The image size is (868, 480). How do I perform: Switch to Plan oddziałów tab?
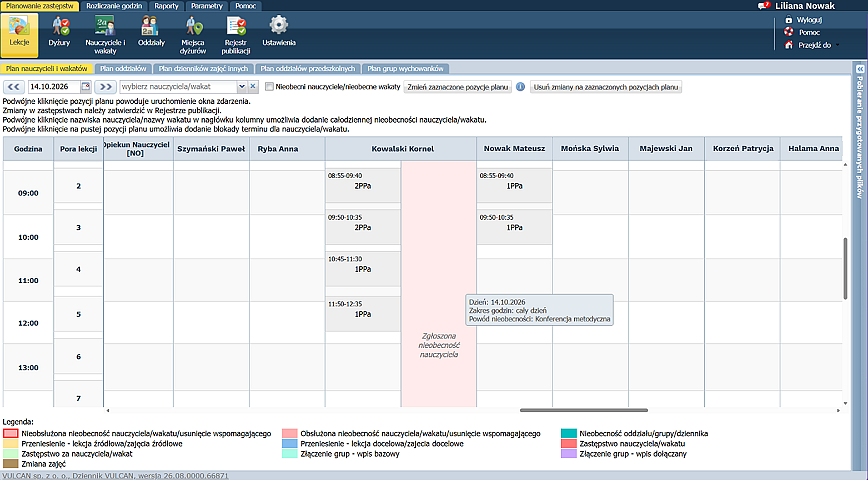123,69
